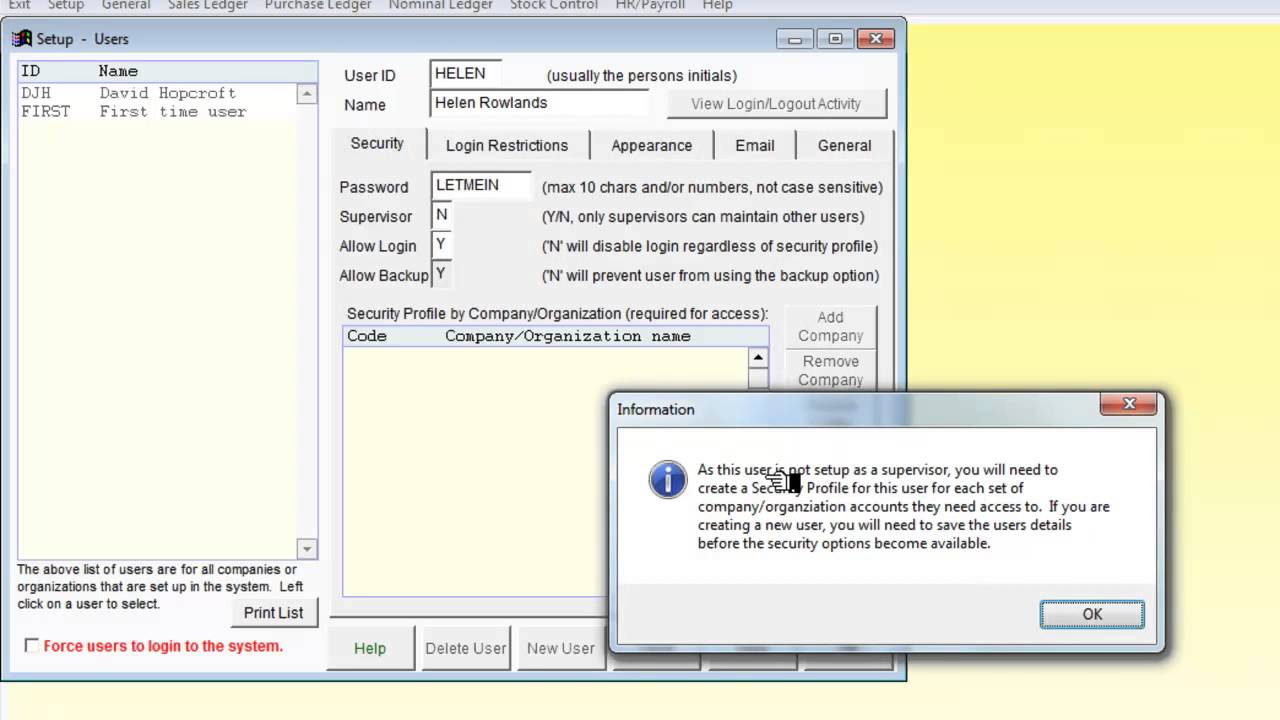This screenshot has width=1280, height=720.
Task: Open the HR/Payroll menu
Action: pos(650,5)
